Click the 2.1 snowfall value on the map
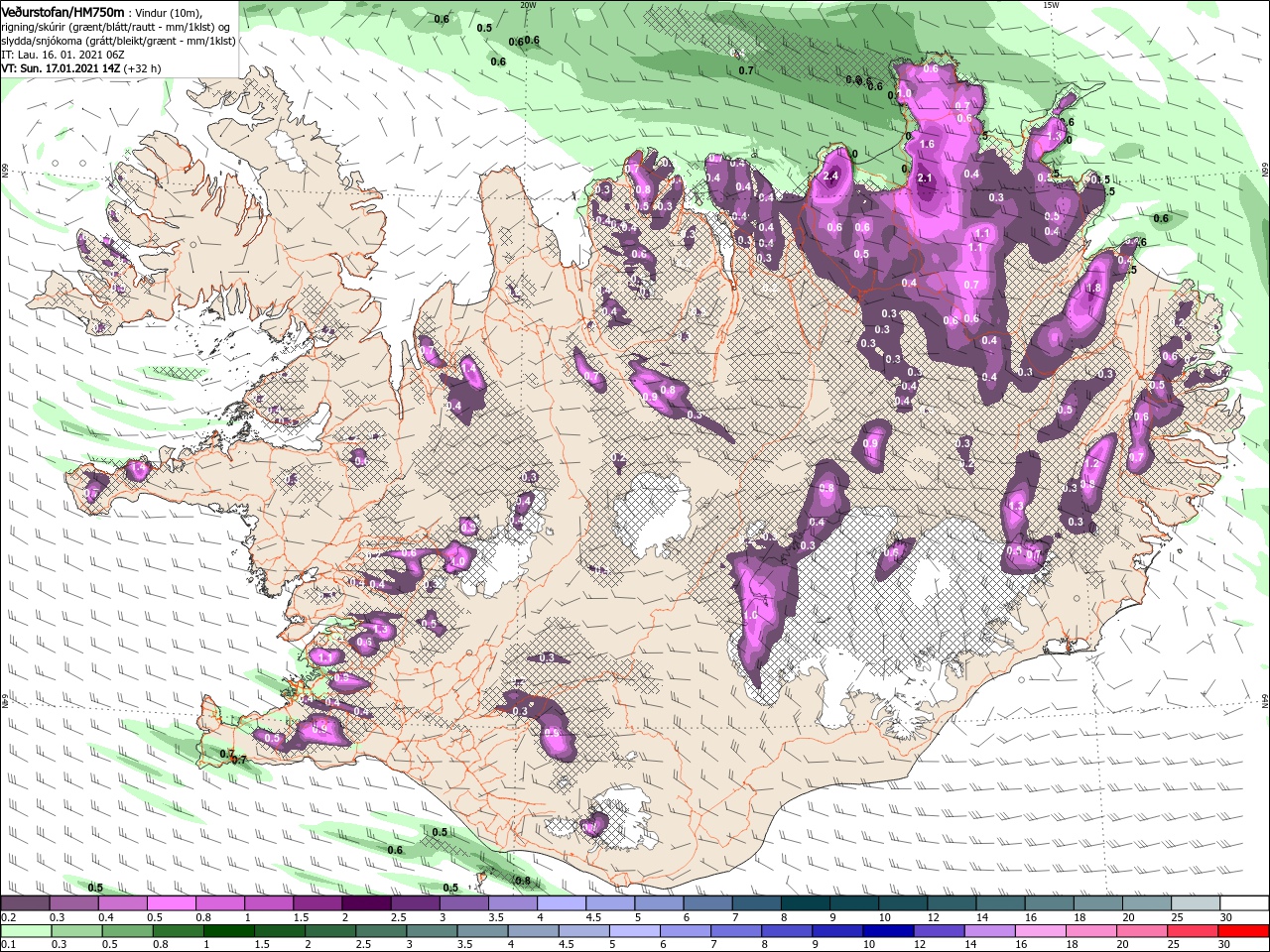This screenshot has height=952, width=1270. point(926,178)
